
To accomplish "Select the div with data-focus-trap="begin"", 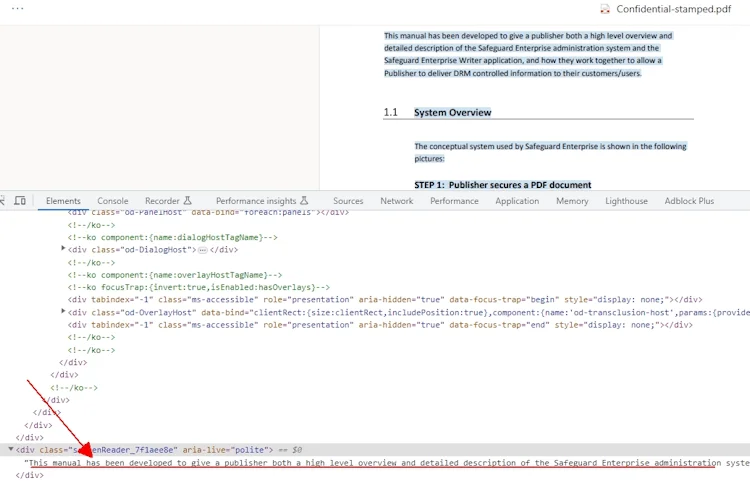I will coord(385,300).
